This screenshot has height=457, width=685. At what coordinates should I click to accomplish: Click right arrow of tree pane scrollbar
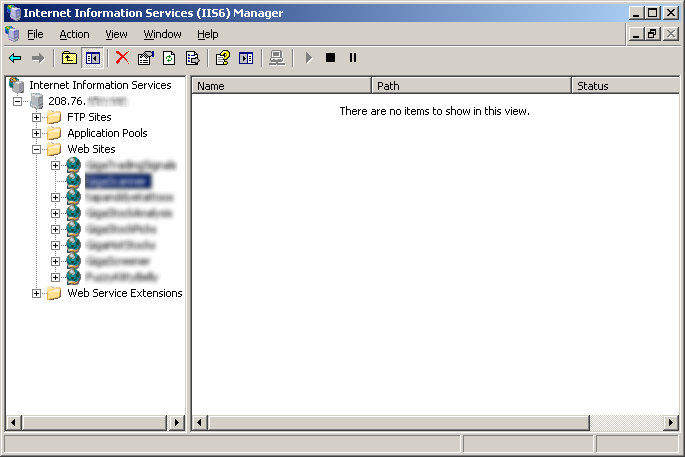[x=176, y=422]
